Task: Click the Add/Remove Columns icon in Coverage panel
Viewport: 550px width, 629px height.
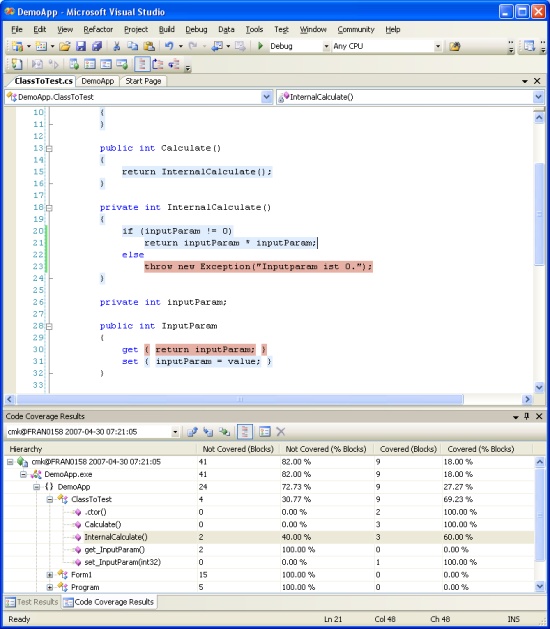Action: 264,432
